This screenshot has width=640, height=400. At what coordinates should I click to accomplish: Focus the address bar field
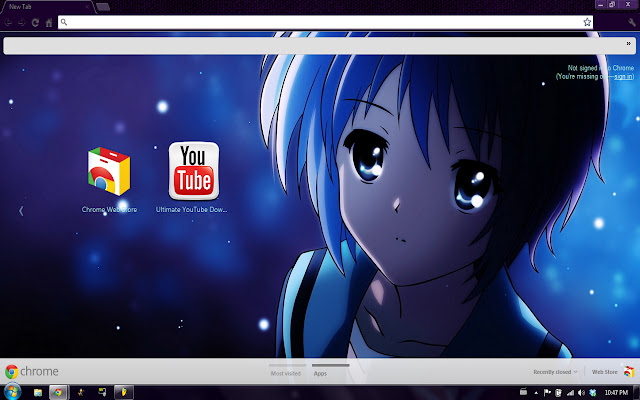pyautogui.click(x=325, y=22)
